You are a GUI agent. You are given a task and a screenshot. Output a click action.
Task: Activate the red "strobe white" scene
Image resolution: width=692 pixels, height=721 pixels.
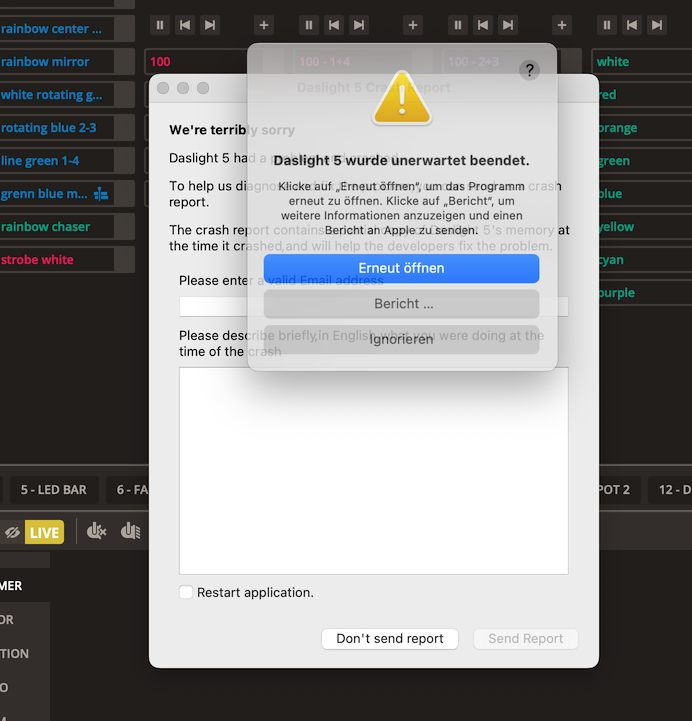(x=57, y=260)
